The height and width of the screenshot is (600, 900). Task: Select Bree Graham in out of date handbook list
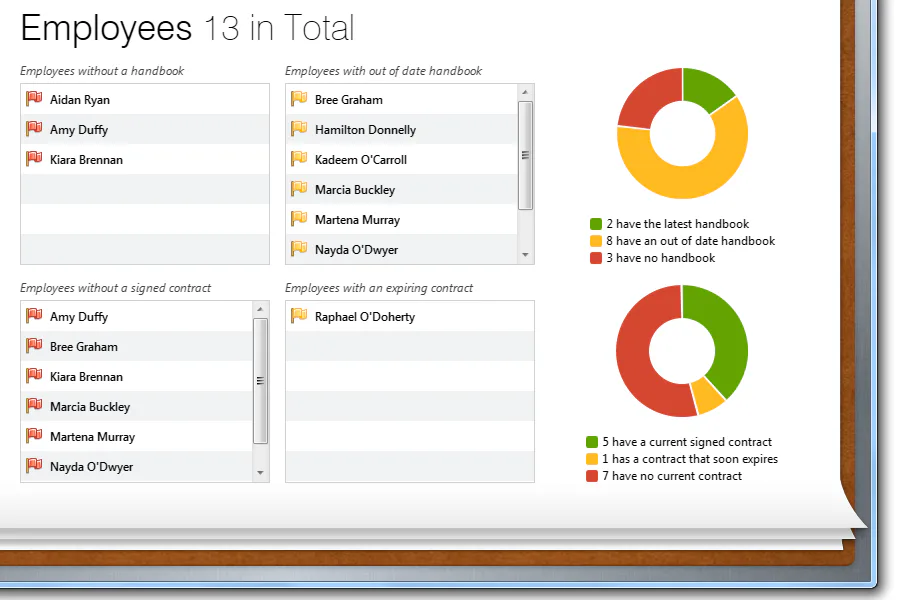point(401,99)
